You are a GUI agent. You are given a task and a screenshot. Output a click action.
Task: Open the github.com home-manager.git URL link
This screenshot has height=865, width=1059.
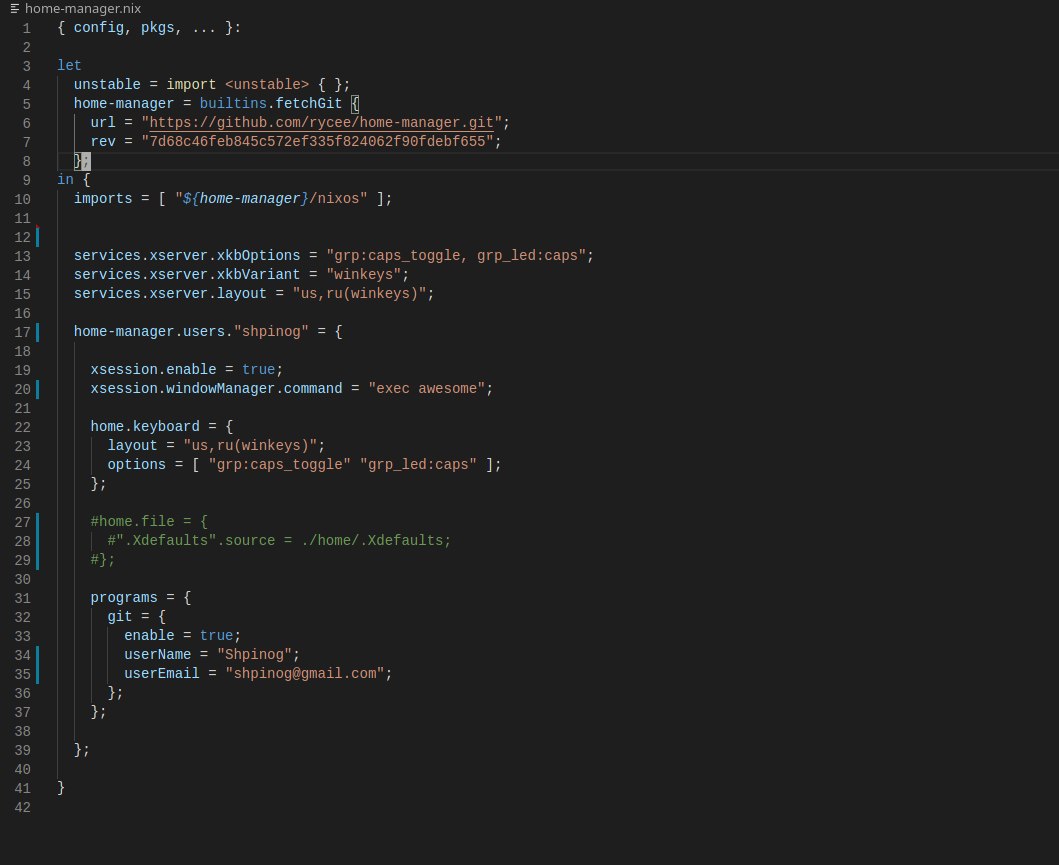321,122
